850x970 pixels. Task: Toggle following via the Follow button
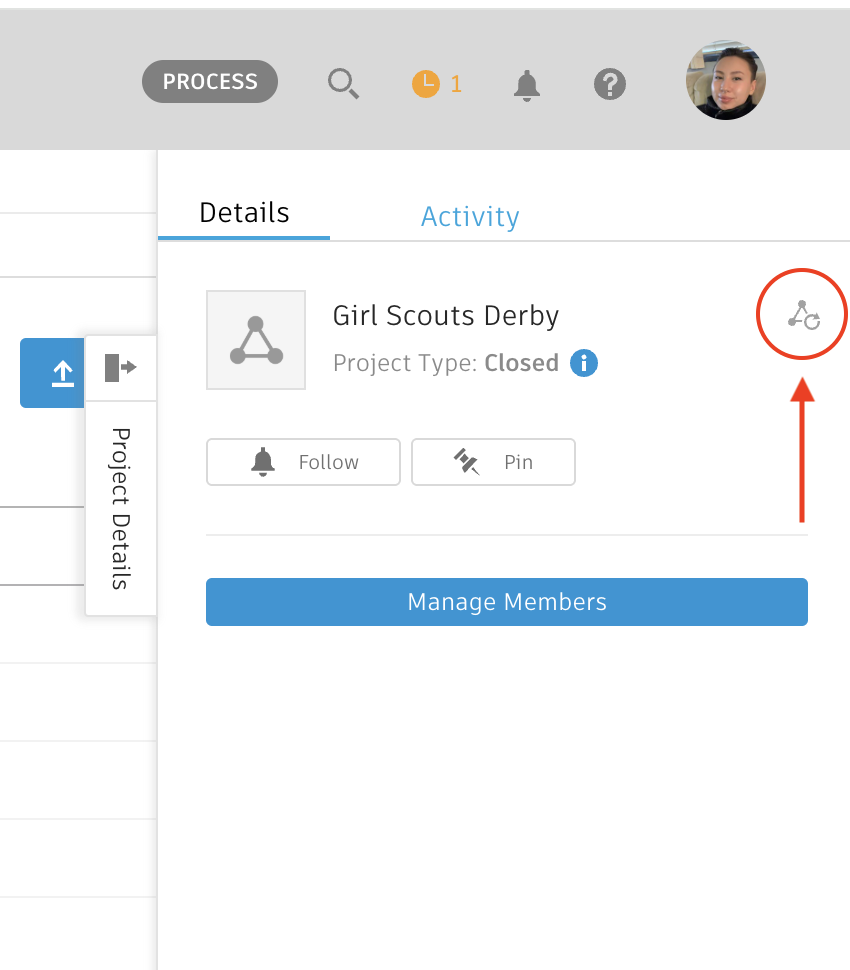click(x=302, y=462)
